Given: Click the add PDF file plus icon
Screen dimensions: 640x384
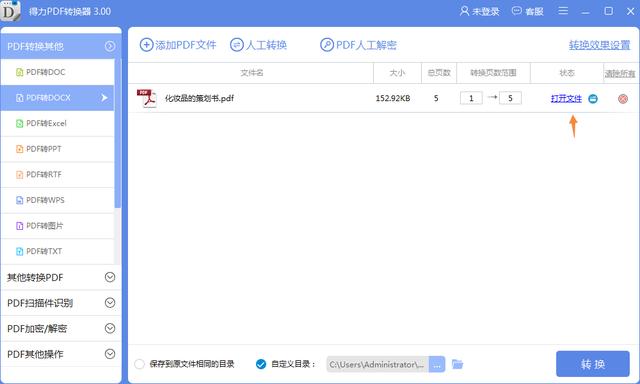Looking at the screenshot, I should (x=146, y=44).
